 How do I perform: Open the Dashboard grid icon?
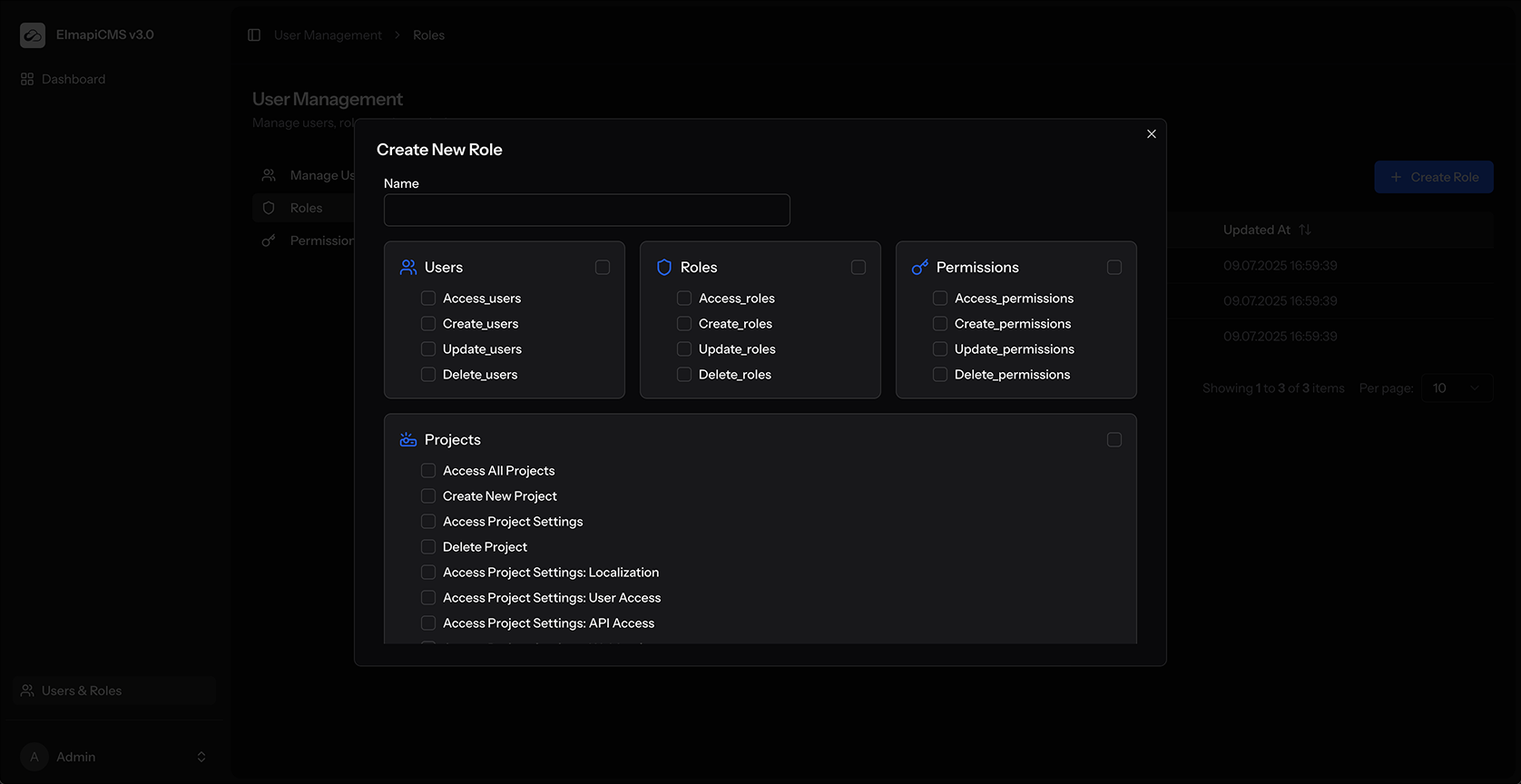[x=27, y=79]
